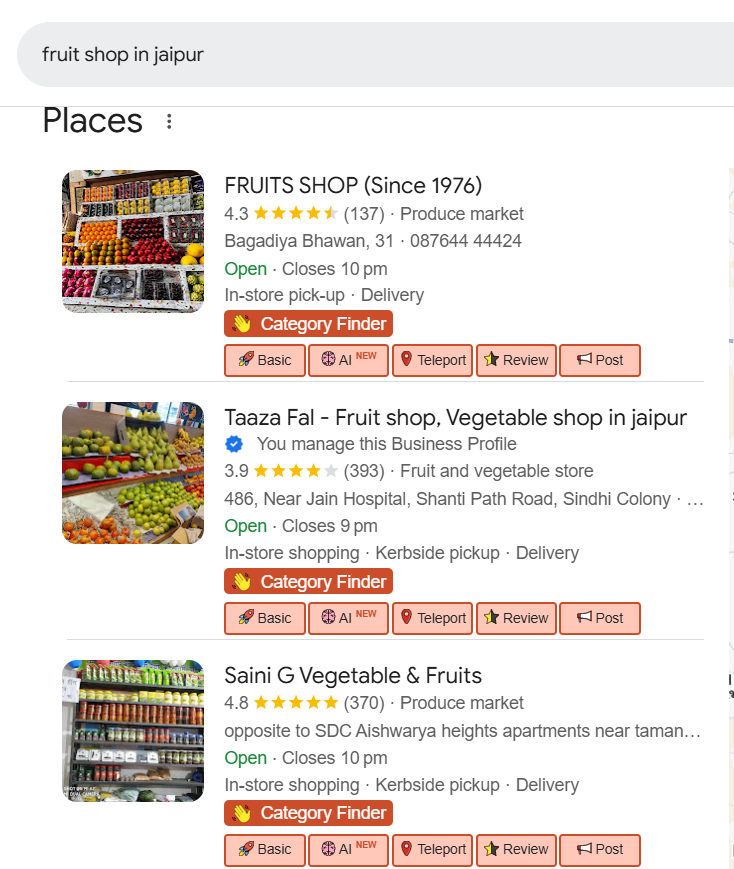734x869 pixels.
Task: Click Category Finder under Taaza Fal listing
Action: click(x=308, y=582)
